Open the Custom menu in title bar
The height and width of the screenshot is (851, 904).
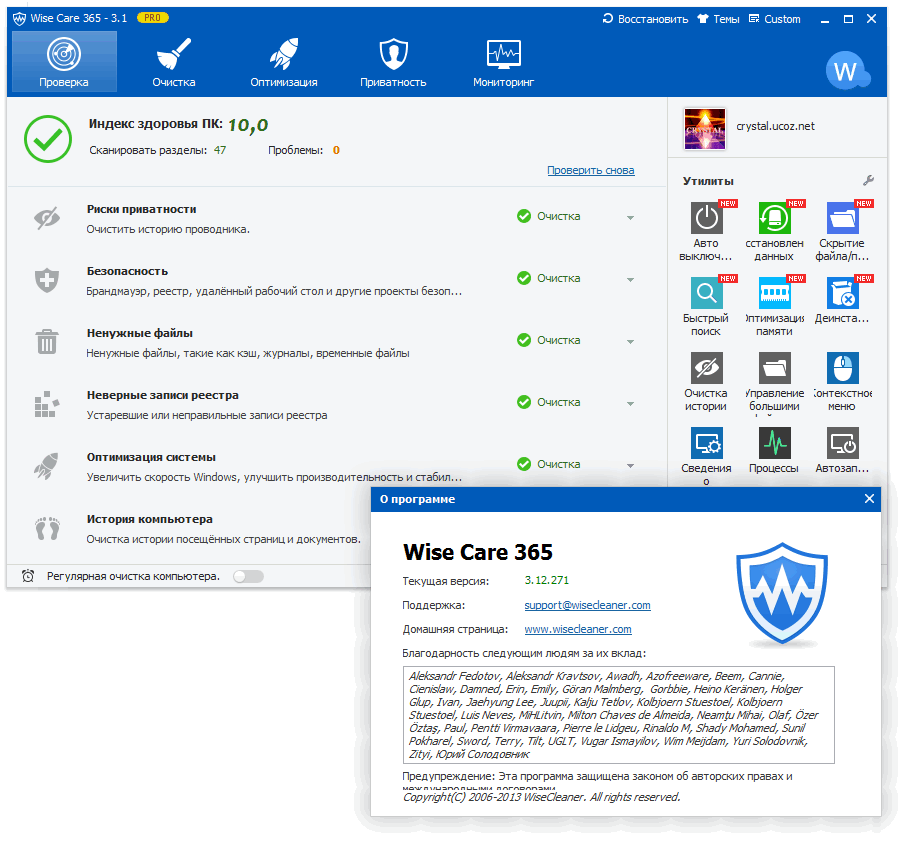pyautogui.click(x=774, y=19)
